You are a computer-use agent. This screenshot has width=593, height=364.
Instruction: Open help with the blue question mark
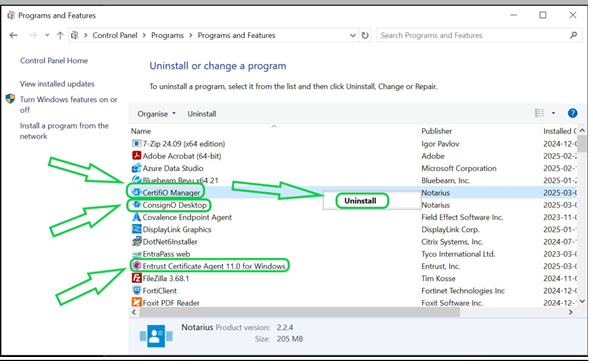click(572, 113)
